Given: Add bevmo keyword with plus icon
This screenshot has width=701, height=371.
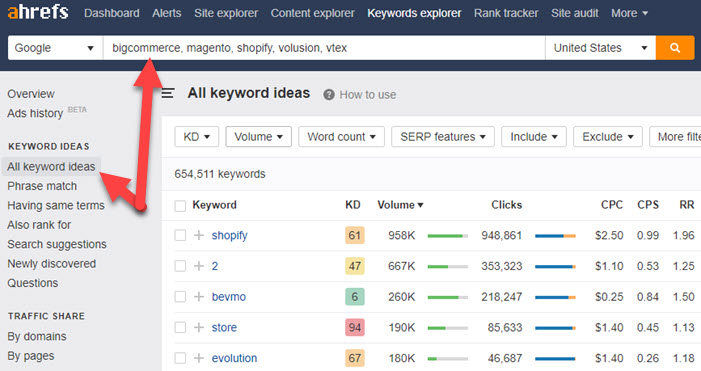Looking at the screenshot, I should pos(199,297).
